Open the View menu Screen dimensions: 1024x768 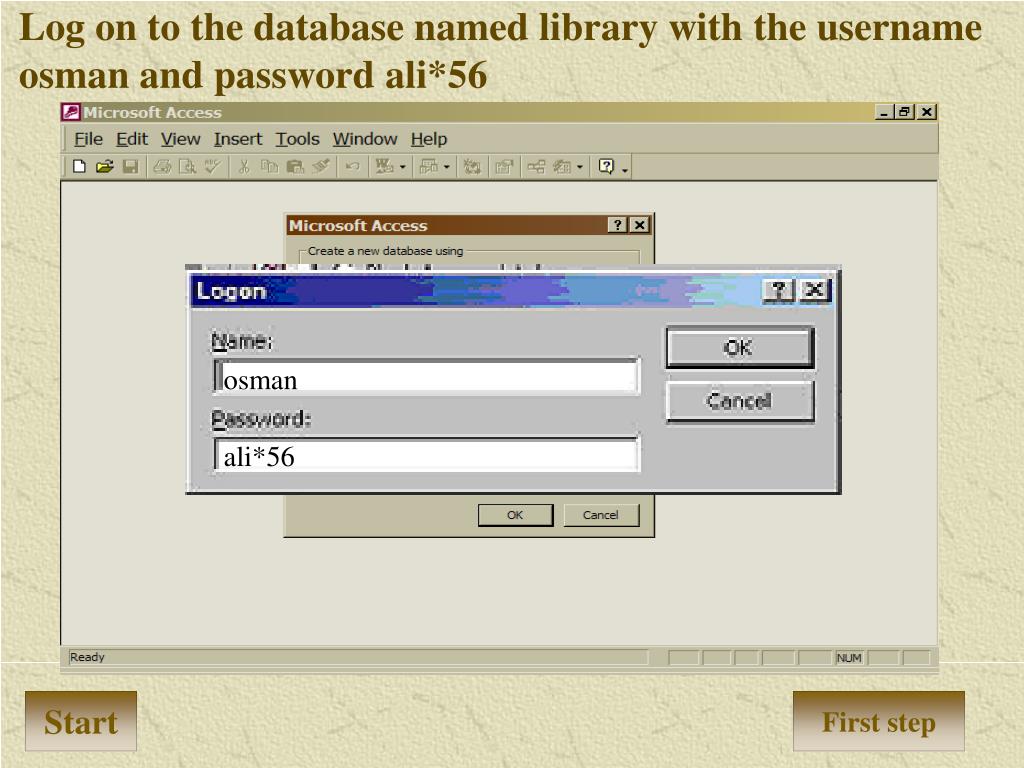(180, 139)
